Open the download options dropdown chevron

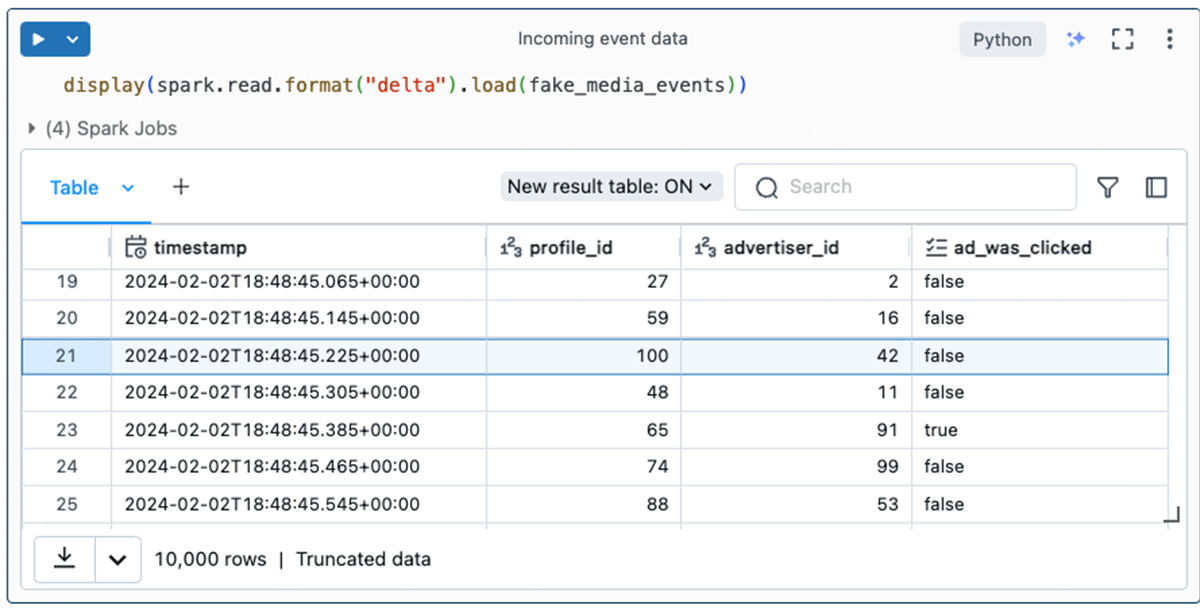[x=118, y=560]
